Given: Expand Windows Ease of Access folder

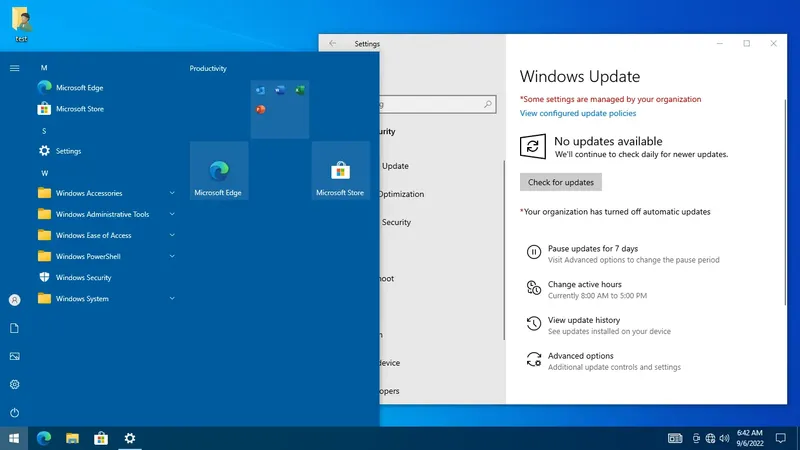Looking at the screenshot, I should (107, 235).
